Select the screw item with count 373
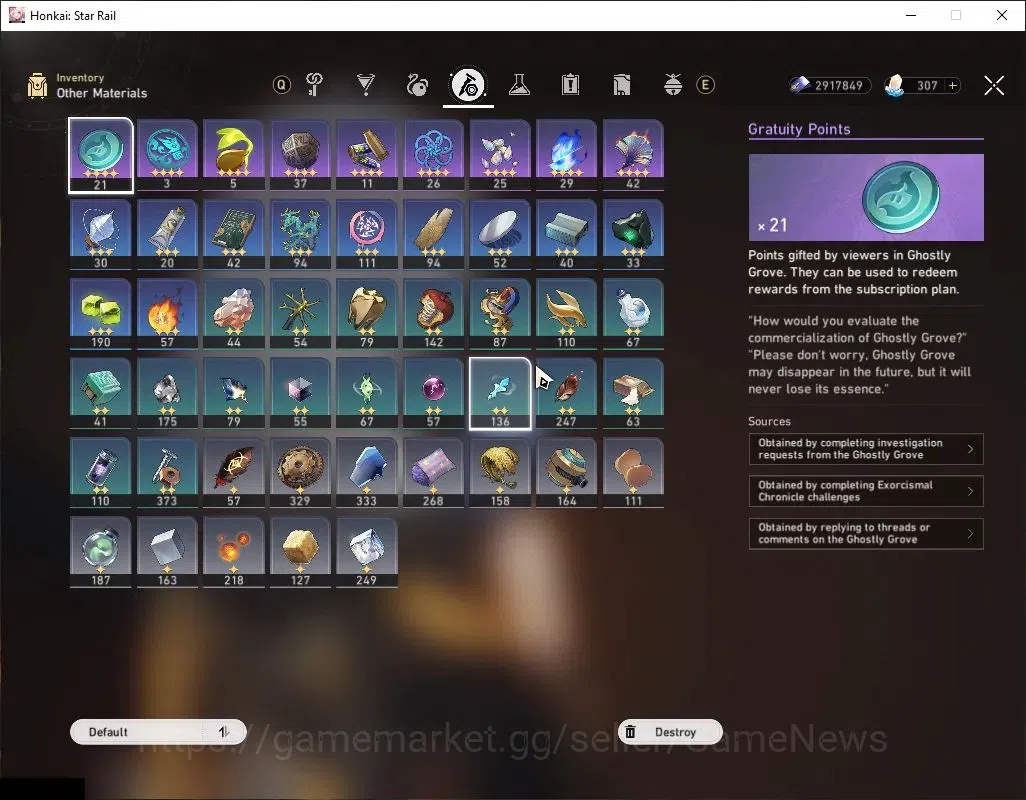This screenshot has height=800, width=1026. (x=167, y=472)
